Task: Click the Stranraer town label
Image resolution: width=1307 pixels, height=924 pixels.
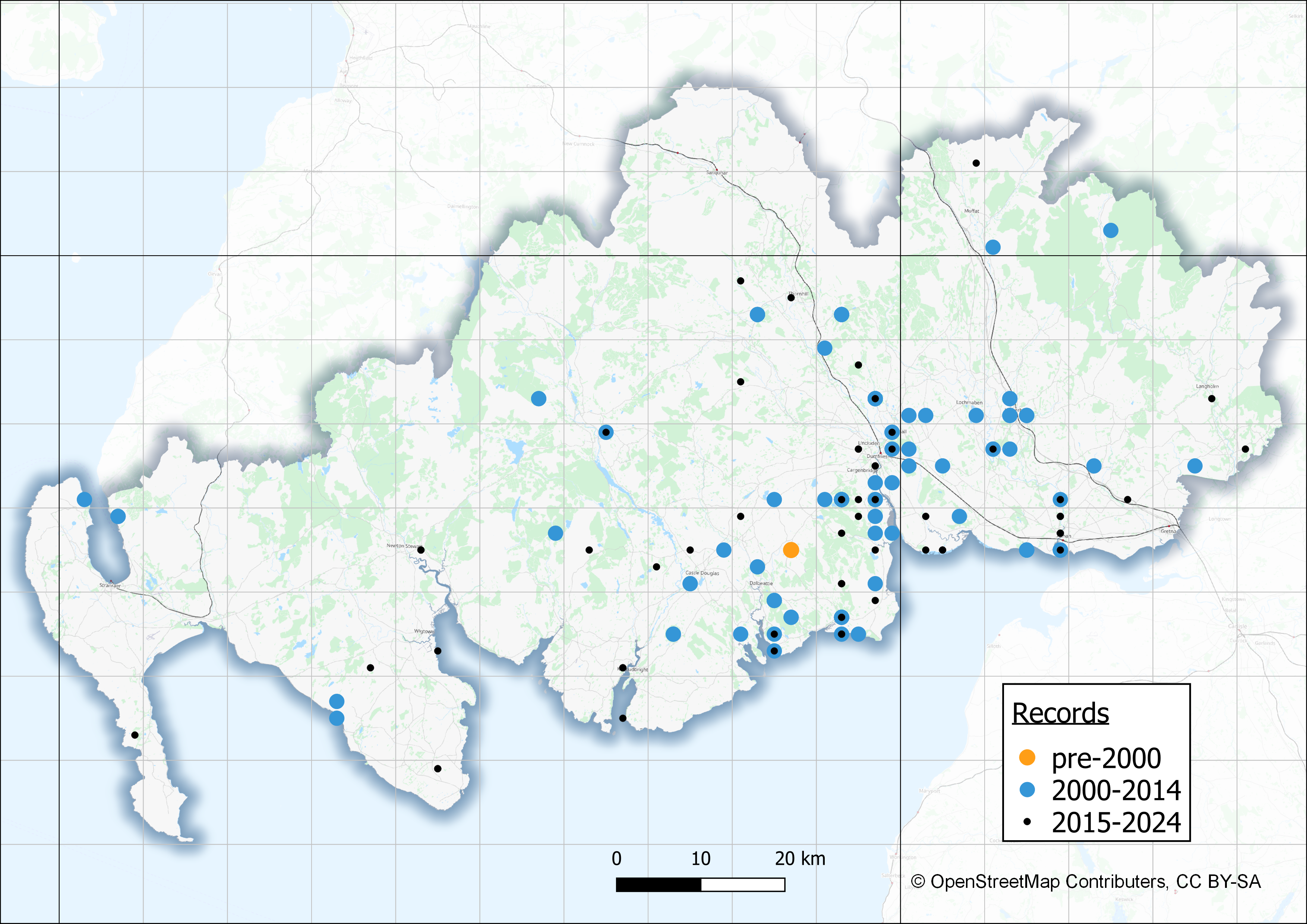Action: pos(110,585)
